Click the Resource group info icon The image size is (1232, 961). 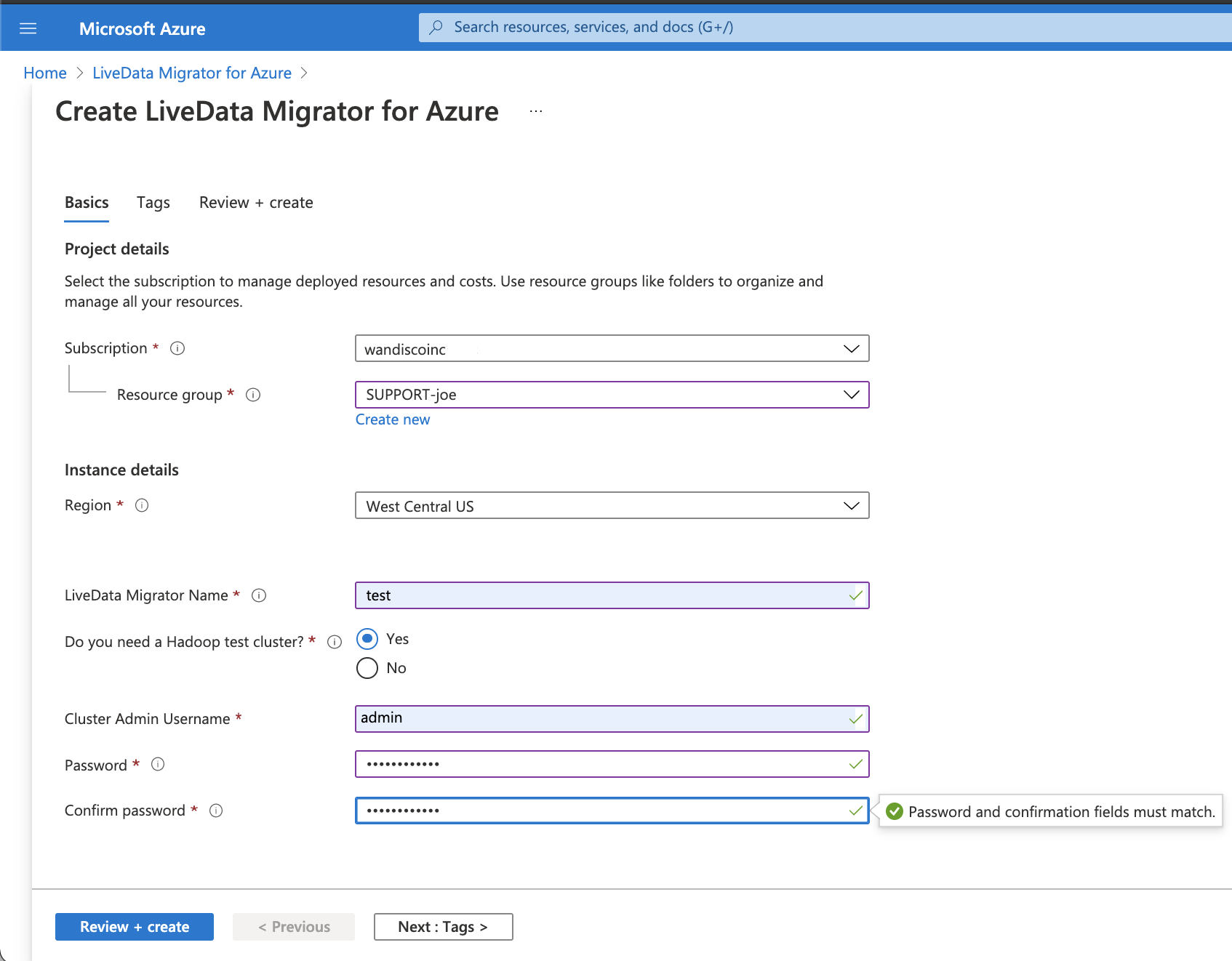[253, 395]
